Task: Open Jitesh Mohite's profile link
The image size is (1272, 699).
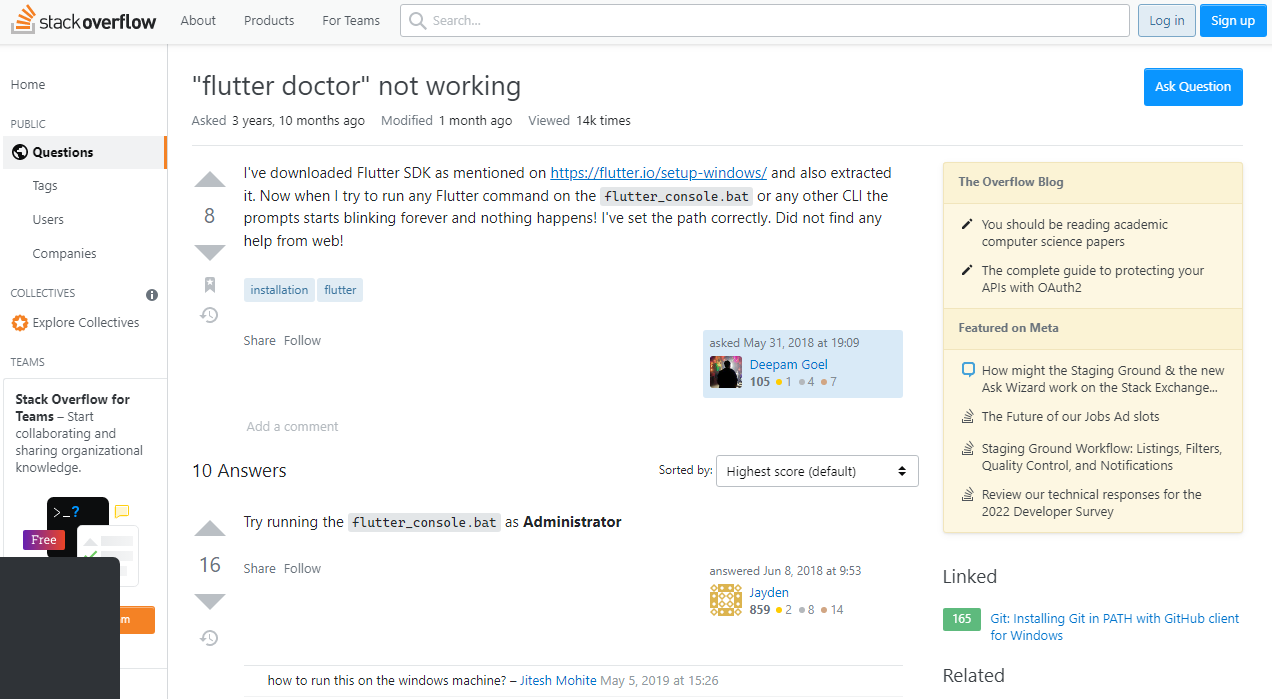Action: click(x=558, y=681)
